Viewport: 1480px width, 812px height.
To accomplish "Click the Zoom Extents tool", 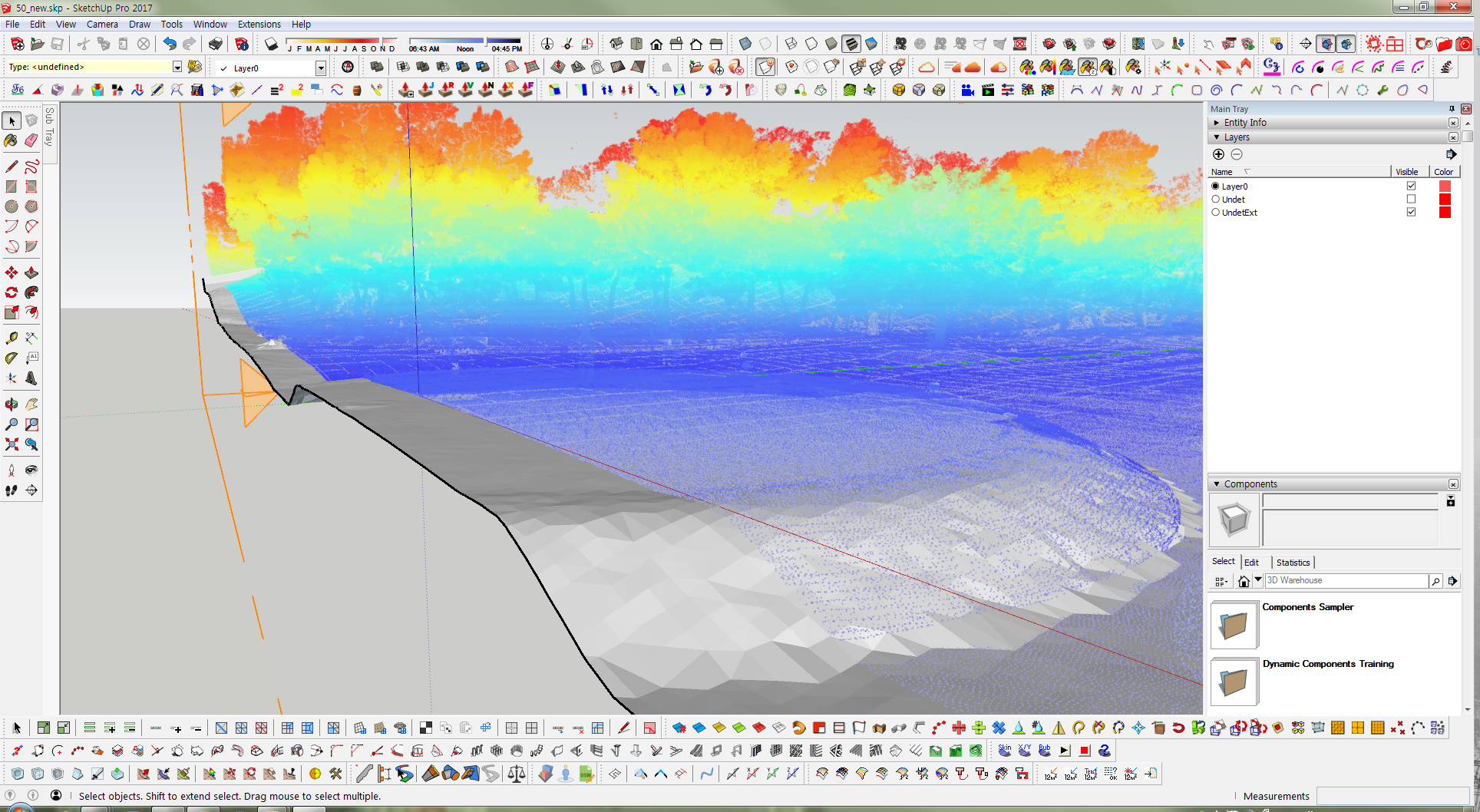I will pos(12,444).
